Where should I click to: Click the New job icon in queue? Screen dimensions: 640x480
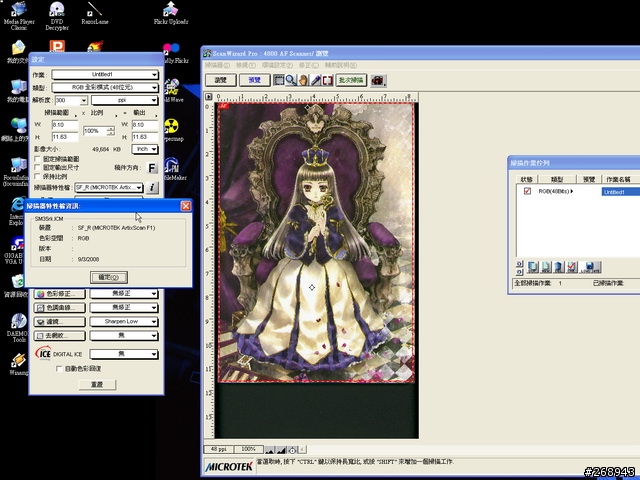point(546,267)
